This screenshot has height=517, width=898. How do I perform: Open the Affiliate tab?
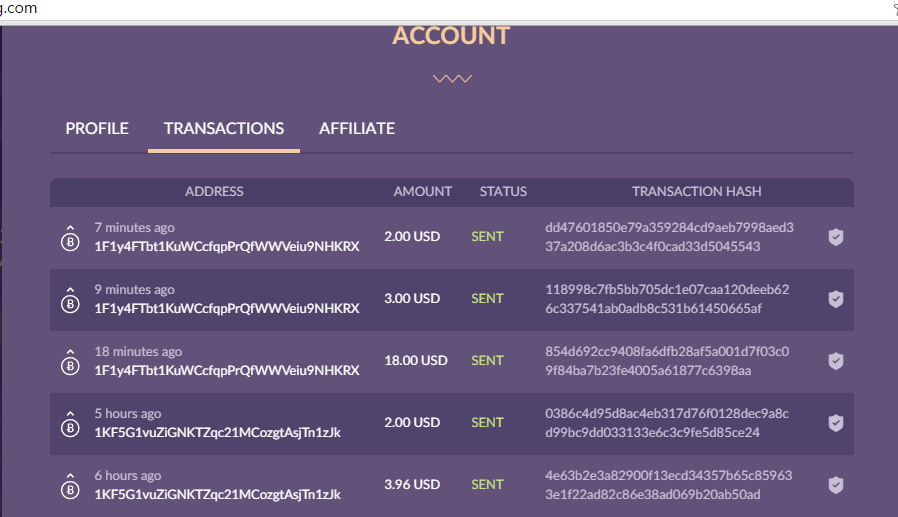click(x=357, y=129)
